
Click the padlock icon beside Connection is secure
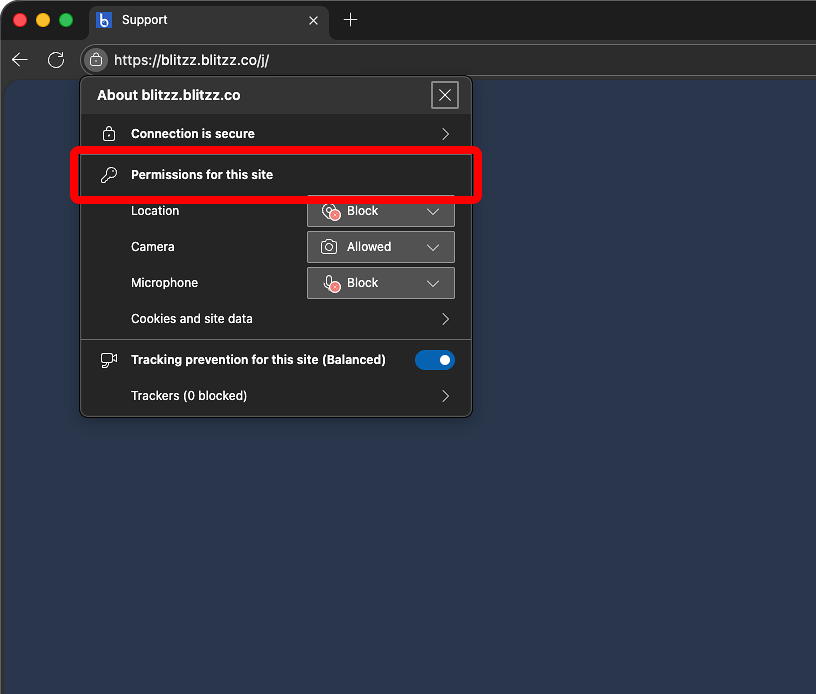109,134
